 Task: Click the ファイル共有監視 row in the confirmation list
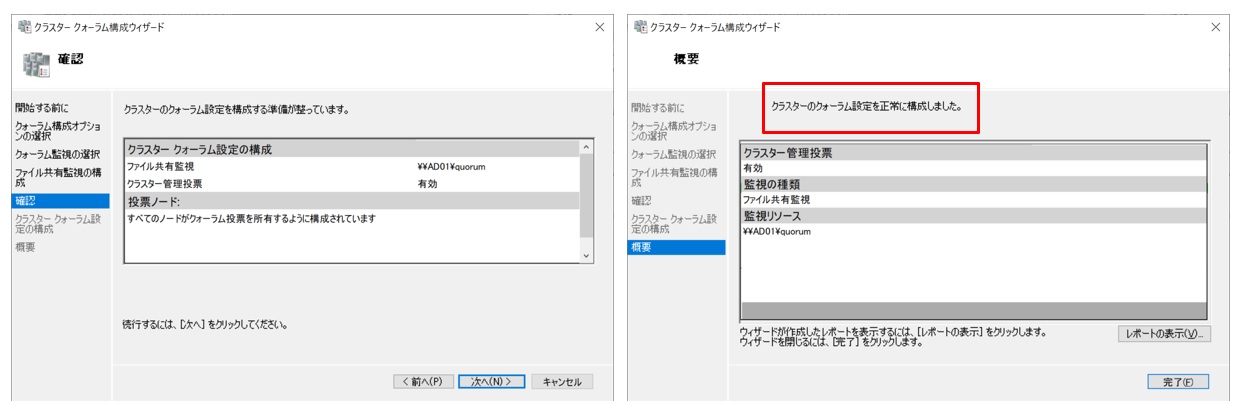(161, 167)
